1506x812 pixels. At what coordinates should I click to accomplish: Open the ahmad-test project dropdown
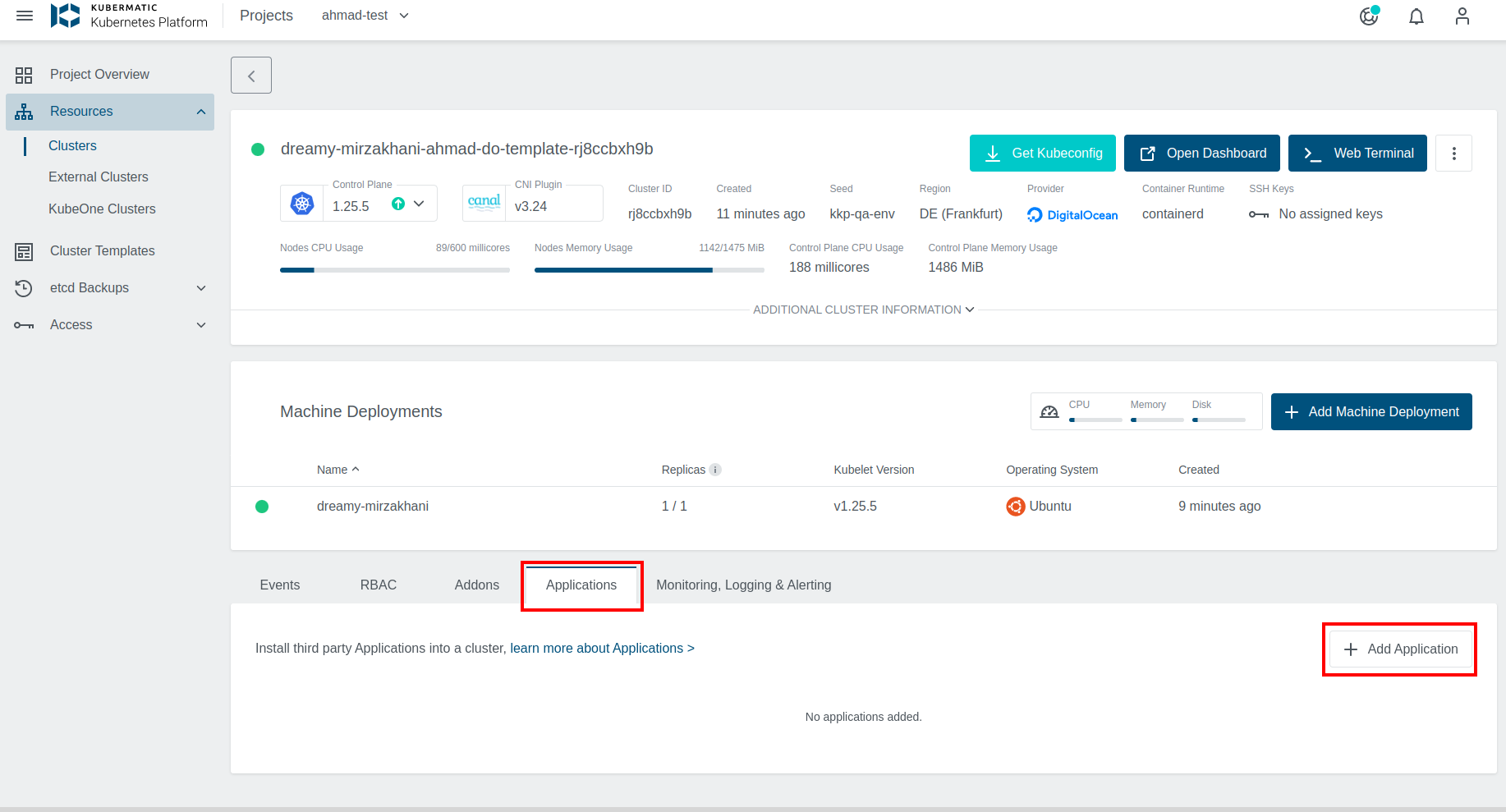point(365,16)
